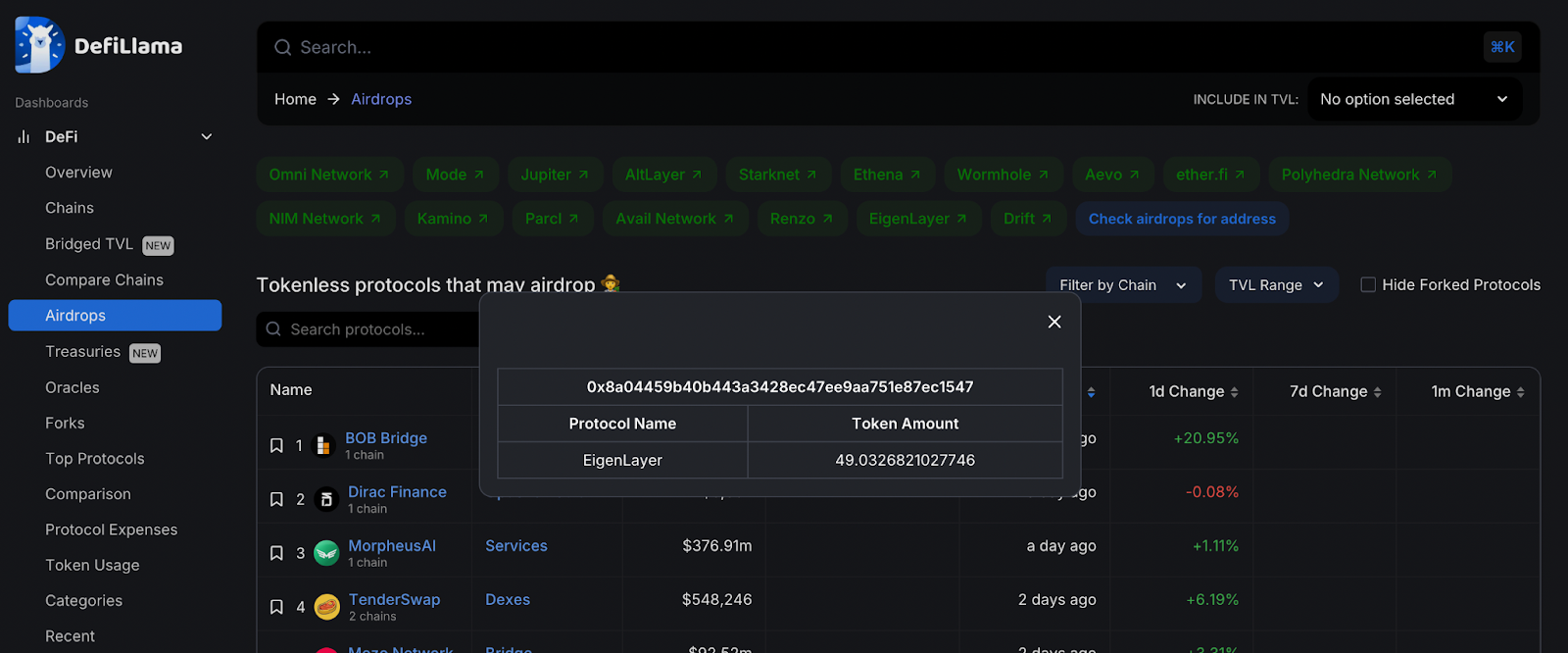
Task: Click the external arrow on Drift chip
Action: click(x=1047, y=219)
